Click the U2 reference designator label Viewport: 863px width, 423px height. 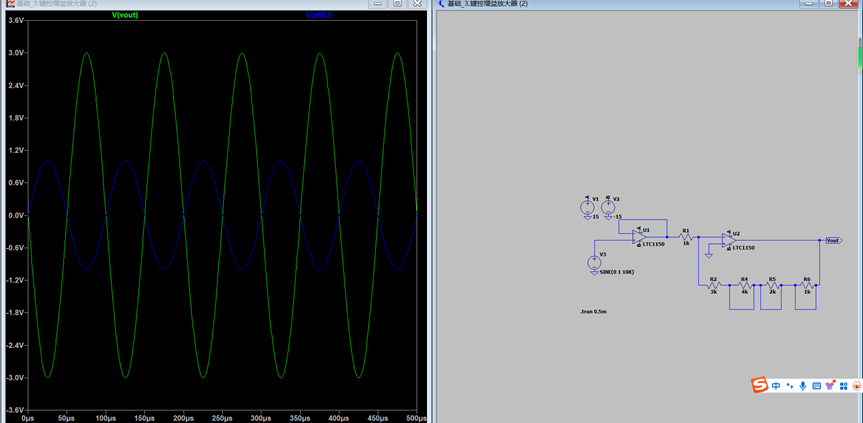pyautogui.click(x=736, y=234)
